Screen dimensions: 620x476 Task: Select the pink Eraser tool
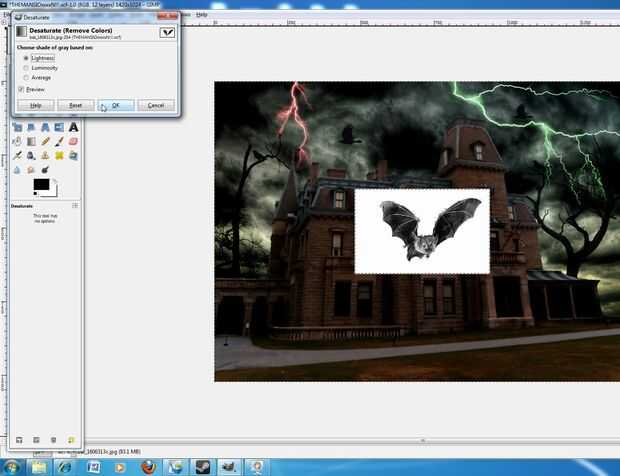click(x=73, y=142)
